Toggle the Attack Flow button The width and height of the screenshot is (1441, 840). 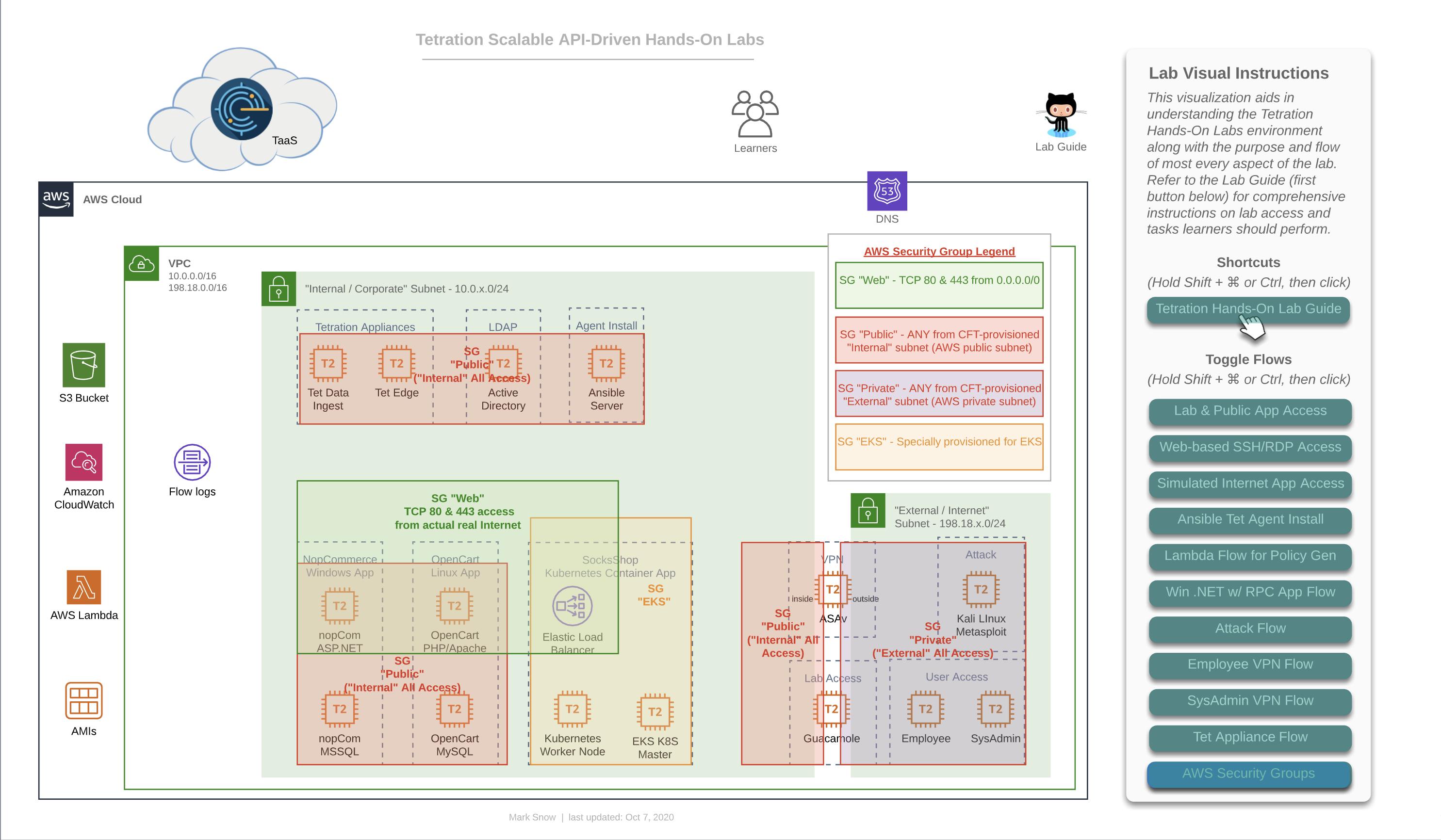click(1250, 629)
